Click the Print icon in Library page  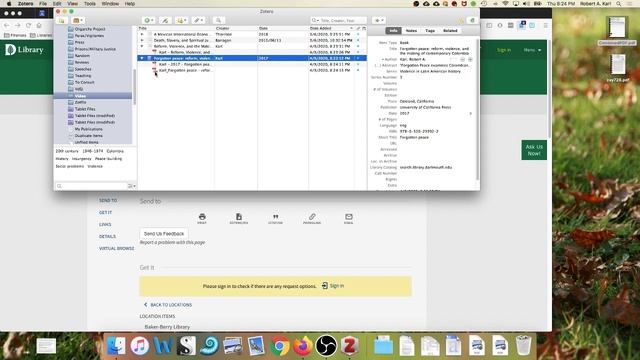coord(202,218)
